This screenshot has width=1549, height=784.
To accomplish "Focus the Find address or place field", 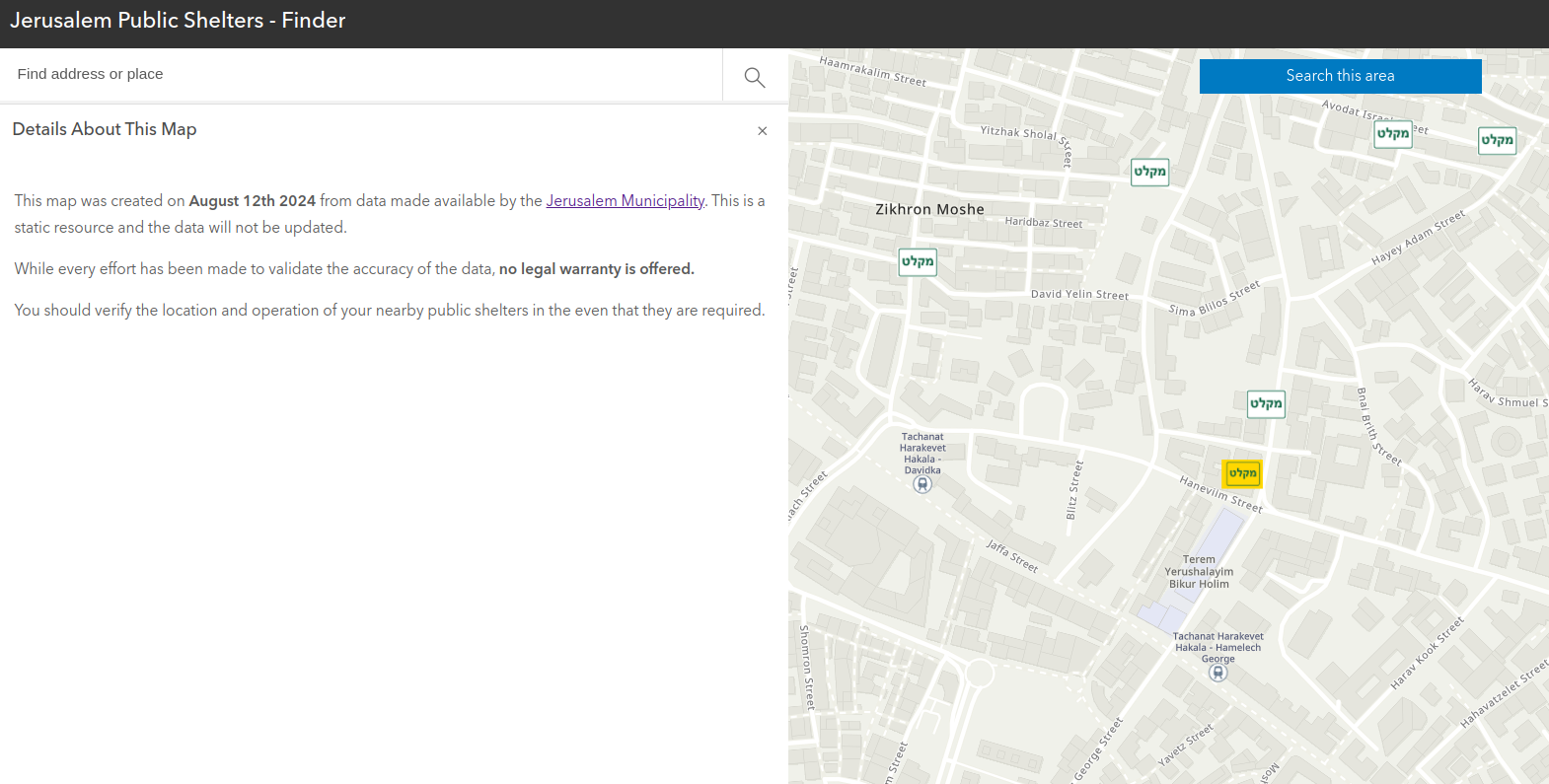I will coord(361,74).
